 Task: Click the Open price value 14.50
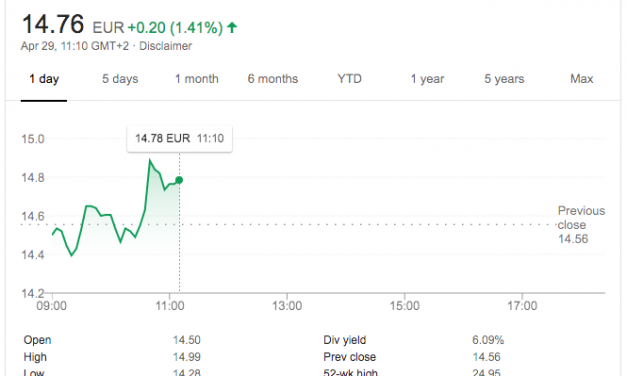(186, 340)
